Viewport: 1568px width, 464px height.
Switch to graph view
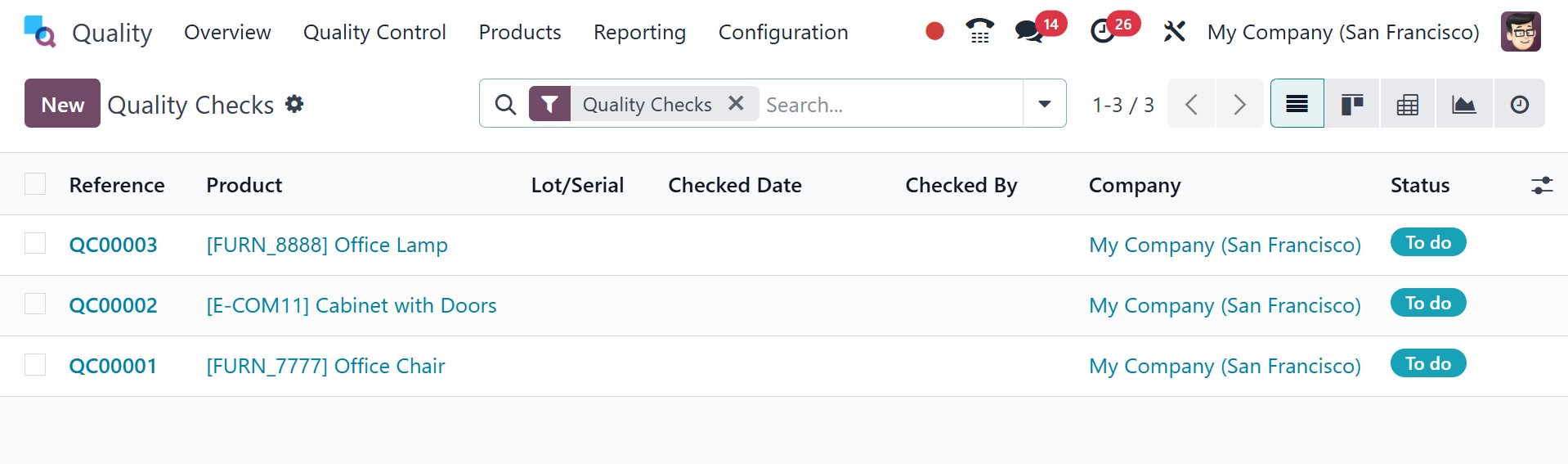(x=1463, y=104)
